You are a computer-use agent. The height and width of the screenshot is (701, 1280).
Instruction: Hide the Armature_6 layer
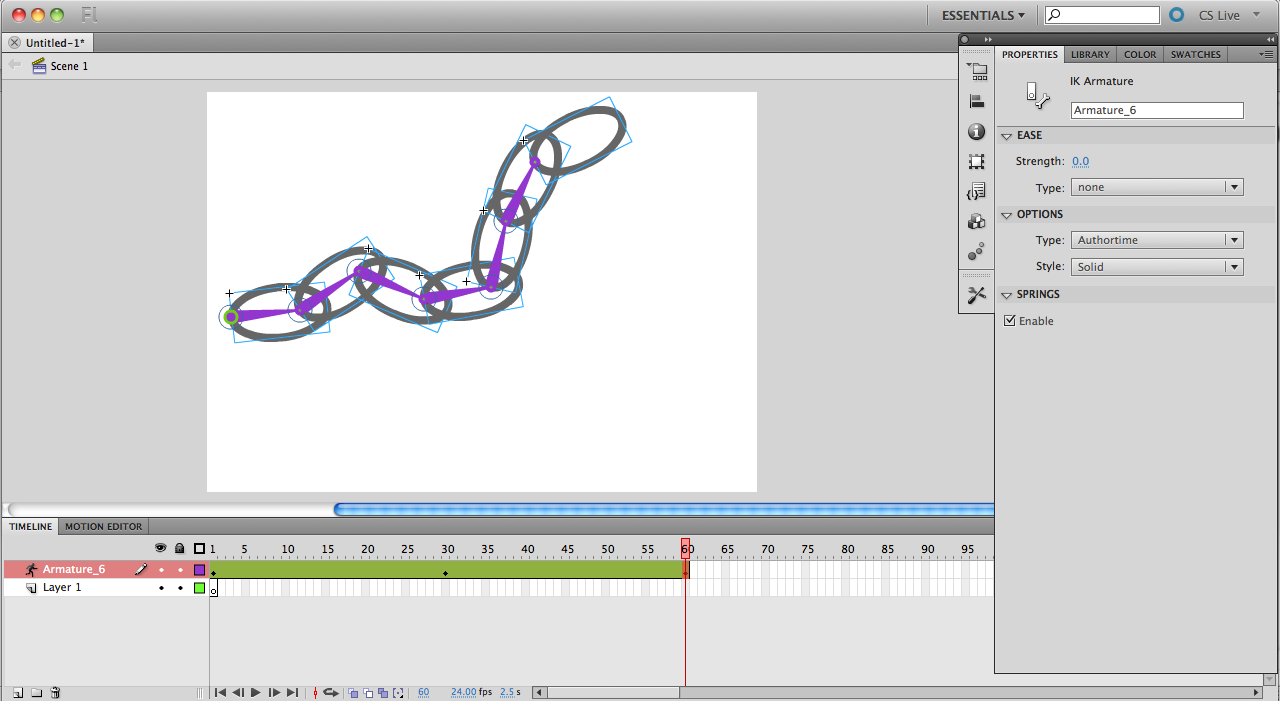click(161, 569)
